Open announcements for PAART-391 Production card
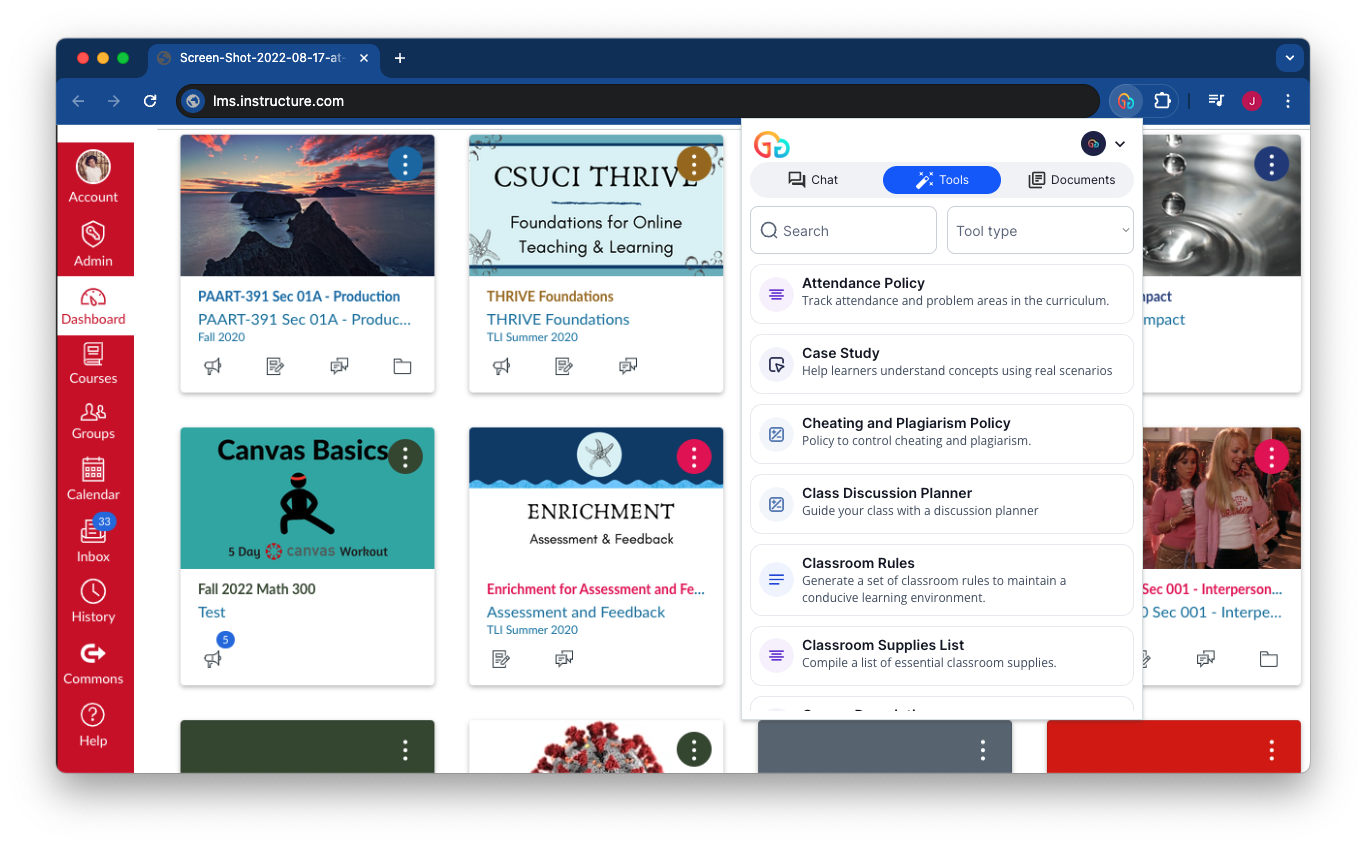 (213, 366)
